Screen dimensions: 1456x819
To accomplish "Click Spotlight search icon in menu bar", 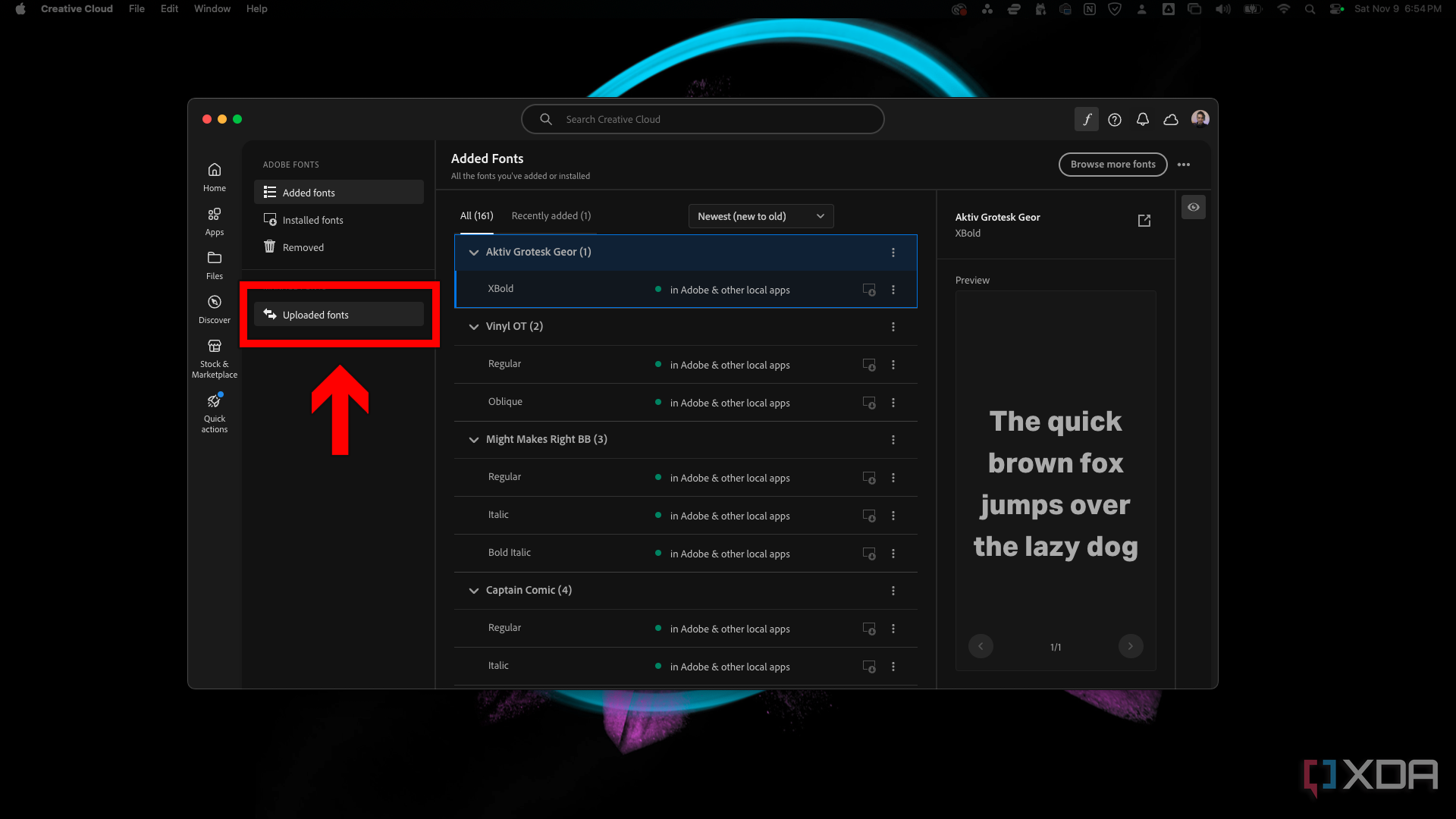I will click(1310, 9).
